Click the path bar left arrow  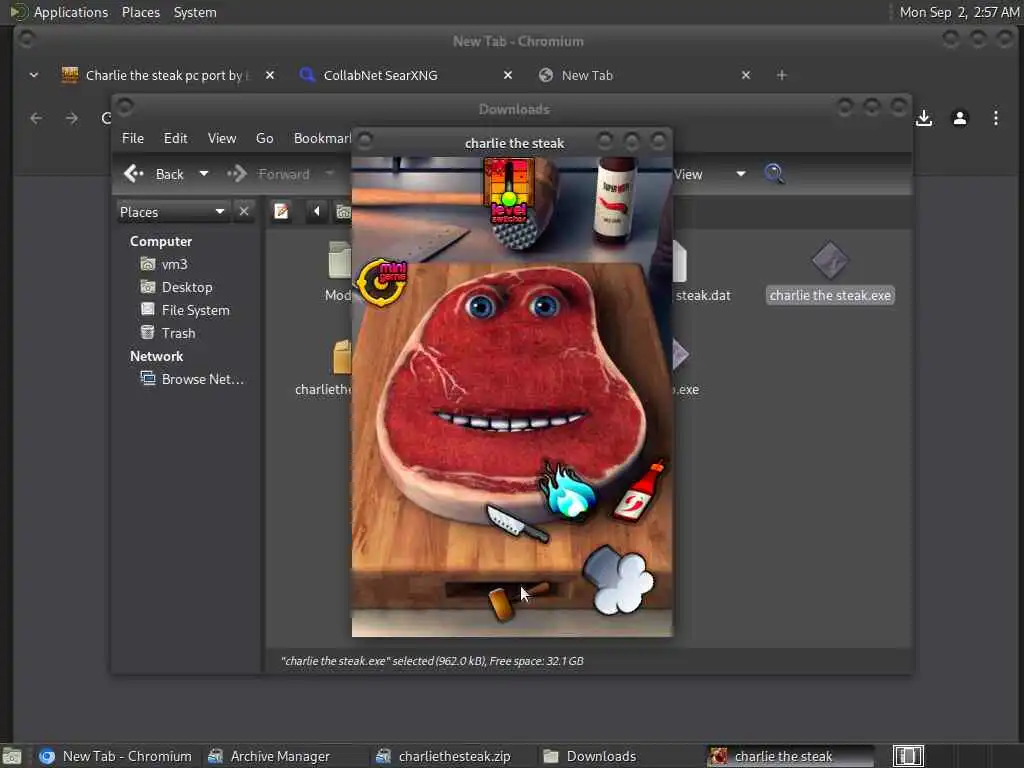[317, 212]
